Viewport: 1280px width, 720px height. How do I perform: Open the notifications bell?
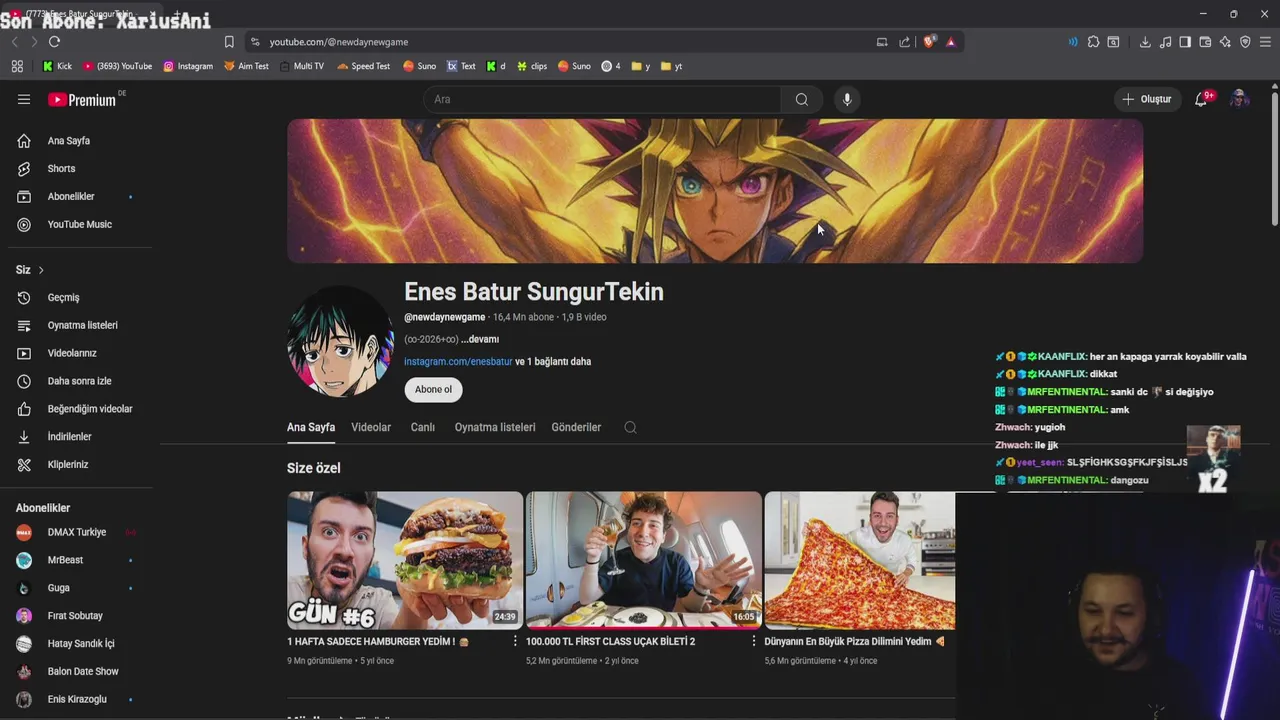[x=1201, y=99]
